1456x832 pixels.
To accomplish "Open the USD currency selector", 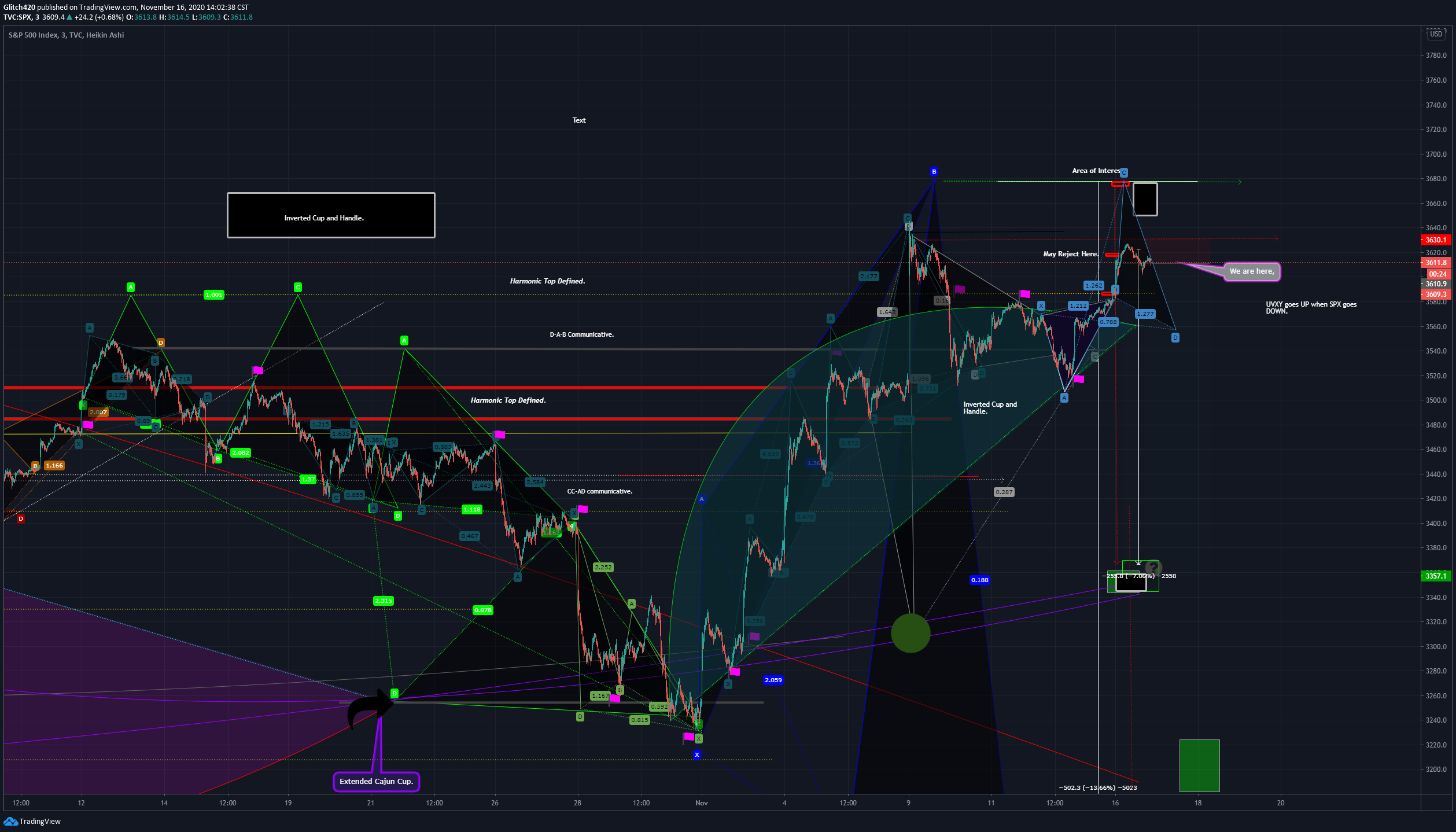I will click(x=1436, y=34).
